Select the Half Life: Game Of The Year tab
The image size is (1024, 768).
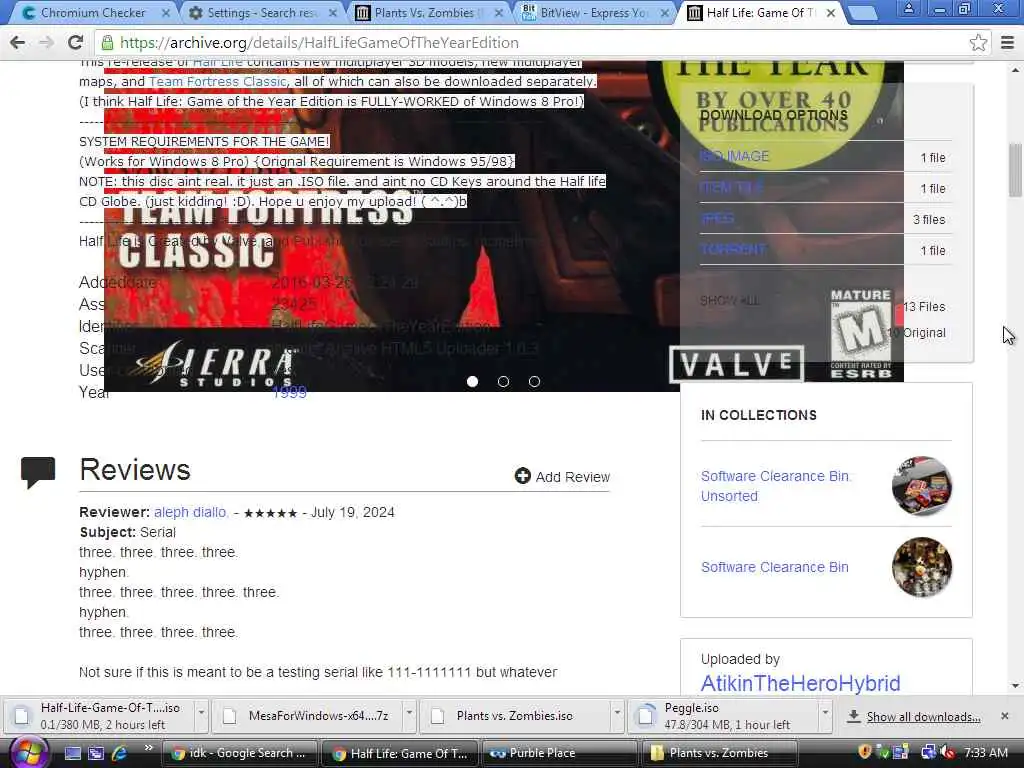coord(761,13)
